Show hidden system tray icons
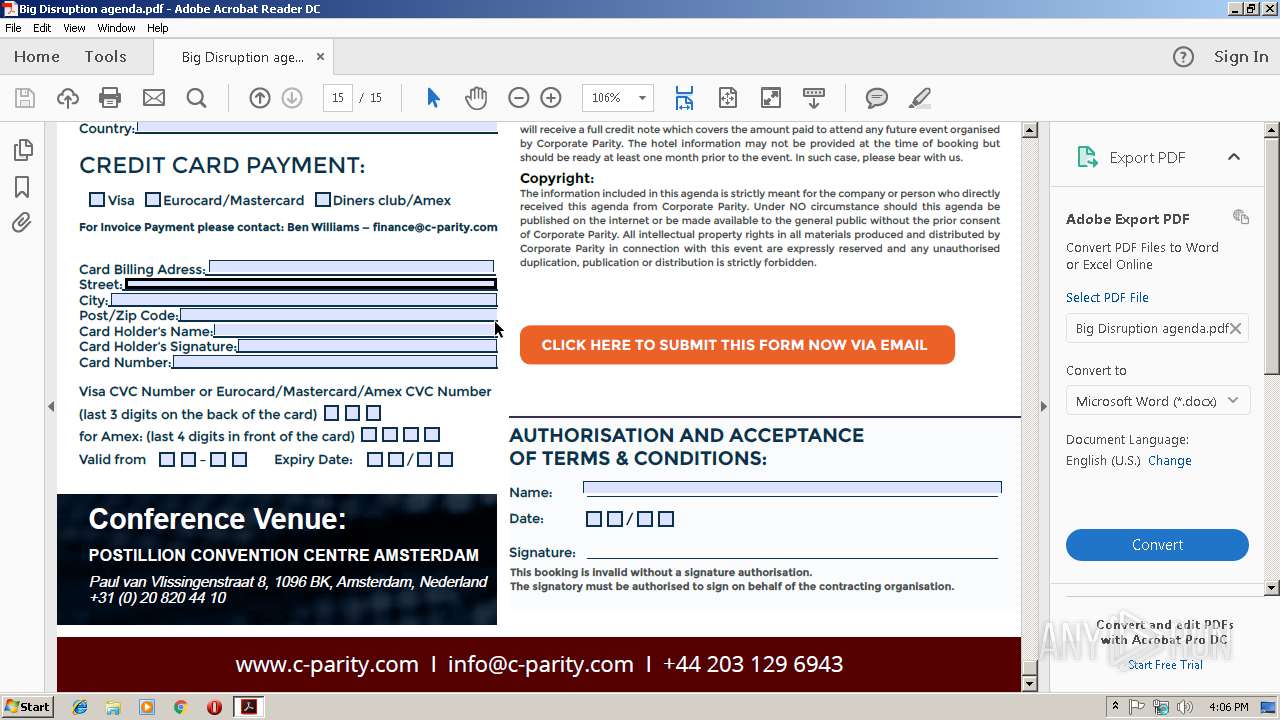 coord(1115,706)
